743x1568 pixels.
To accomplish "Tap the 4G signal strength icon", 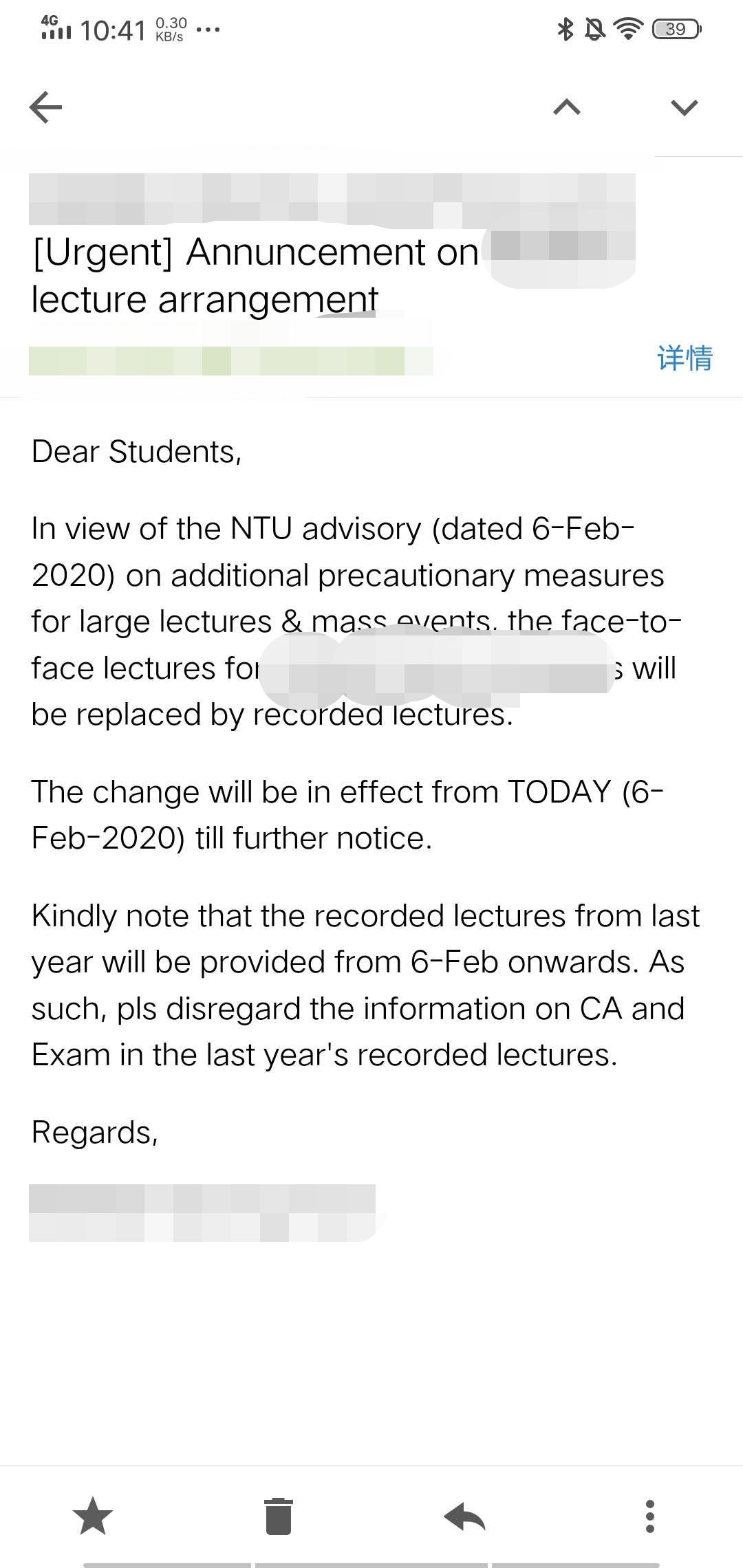I will 55,28.
